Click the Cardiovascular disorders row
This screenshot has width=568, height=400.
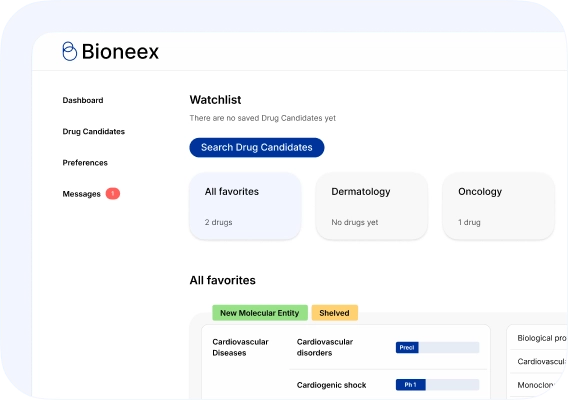point(388,347)
